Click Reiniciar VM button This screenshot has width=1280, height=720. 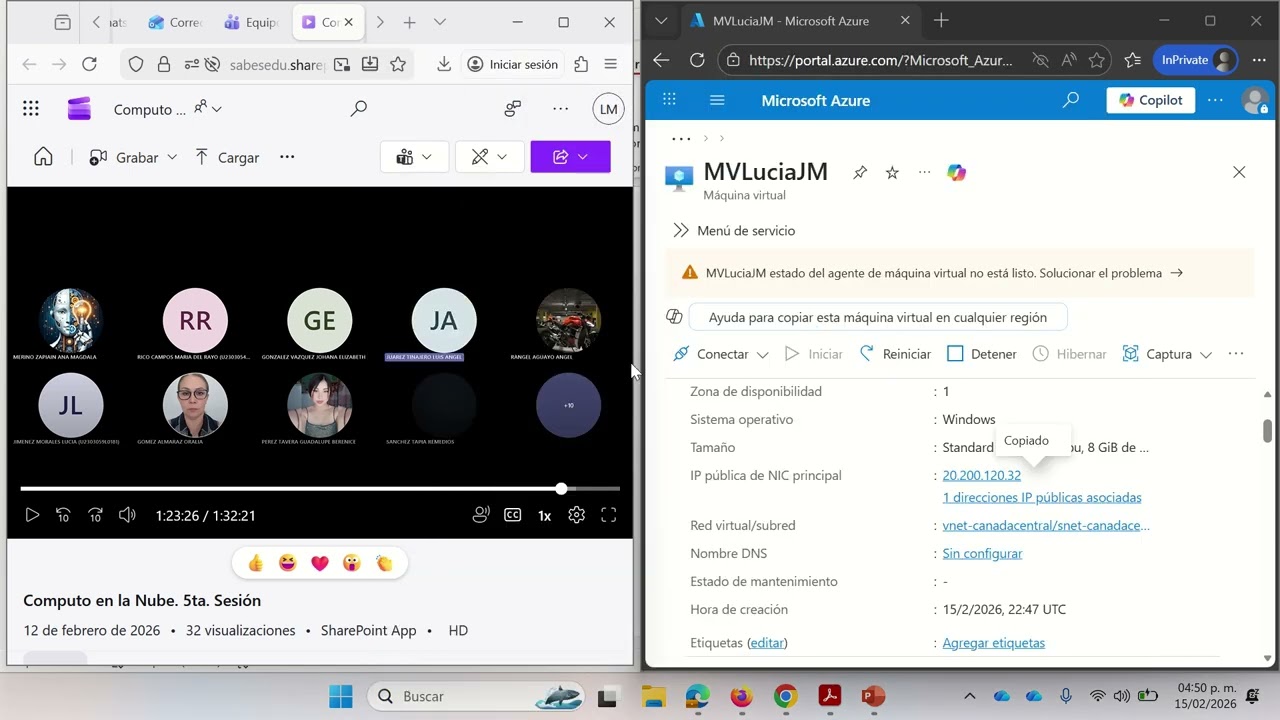pyautogui.click(x=895, y=354)
